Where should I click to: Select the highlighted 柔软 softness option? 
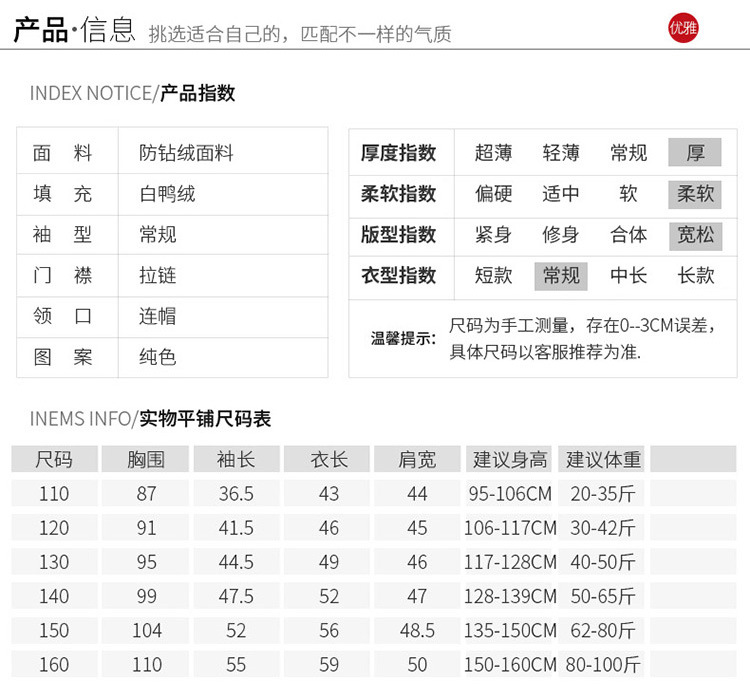[695, 194]
